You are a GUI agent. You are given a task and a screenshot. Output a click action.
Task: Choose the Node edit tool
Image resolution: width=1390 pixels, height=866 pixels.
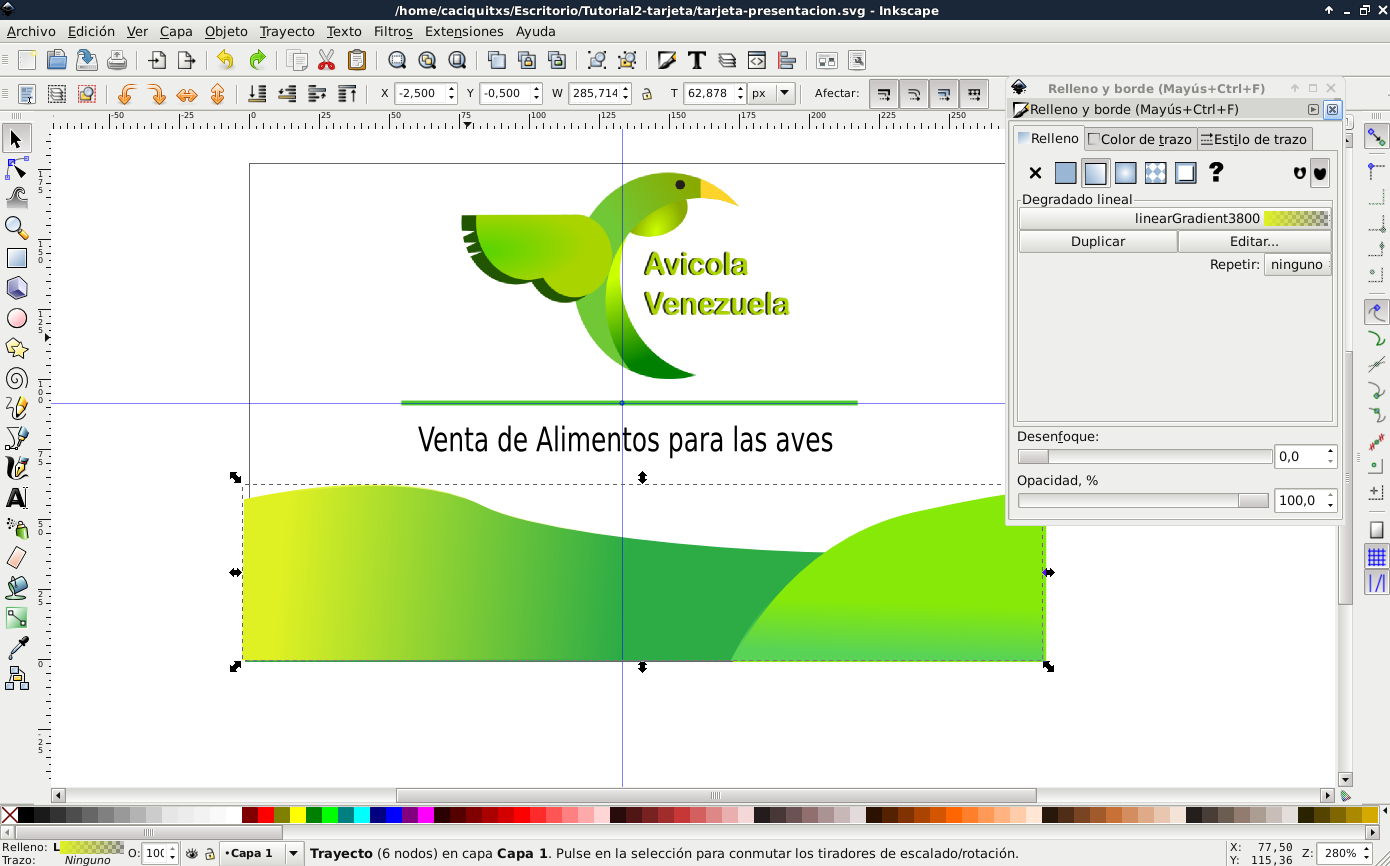point(17,168)
